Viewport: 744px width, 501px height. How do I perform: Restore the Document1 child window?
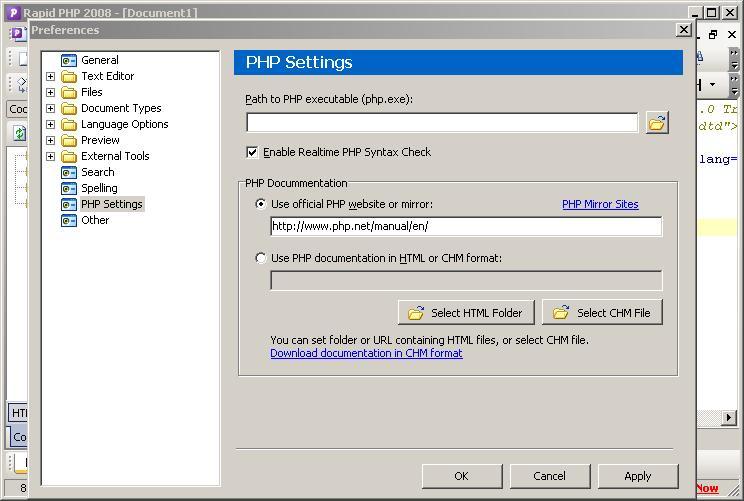[x=713, y=35]
